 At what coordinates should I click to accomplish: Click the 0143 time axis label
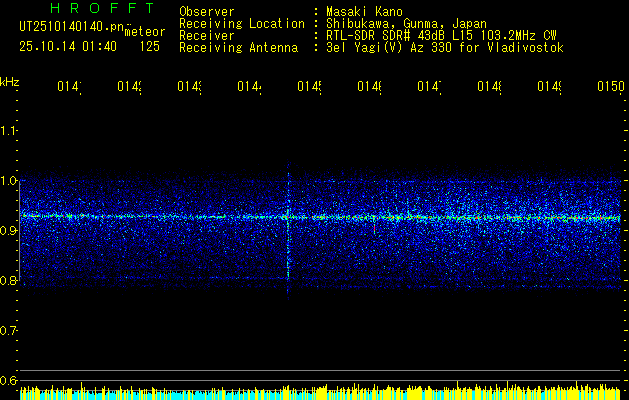click(x=189, y=87)
